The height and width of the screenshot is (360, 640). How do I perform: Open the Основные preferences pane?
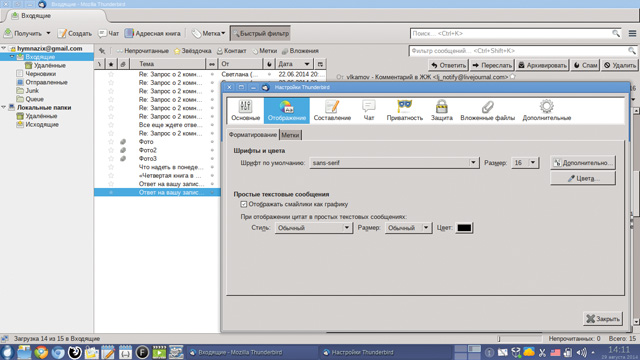pyautogui.click(x=245, y=110)
